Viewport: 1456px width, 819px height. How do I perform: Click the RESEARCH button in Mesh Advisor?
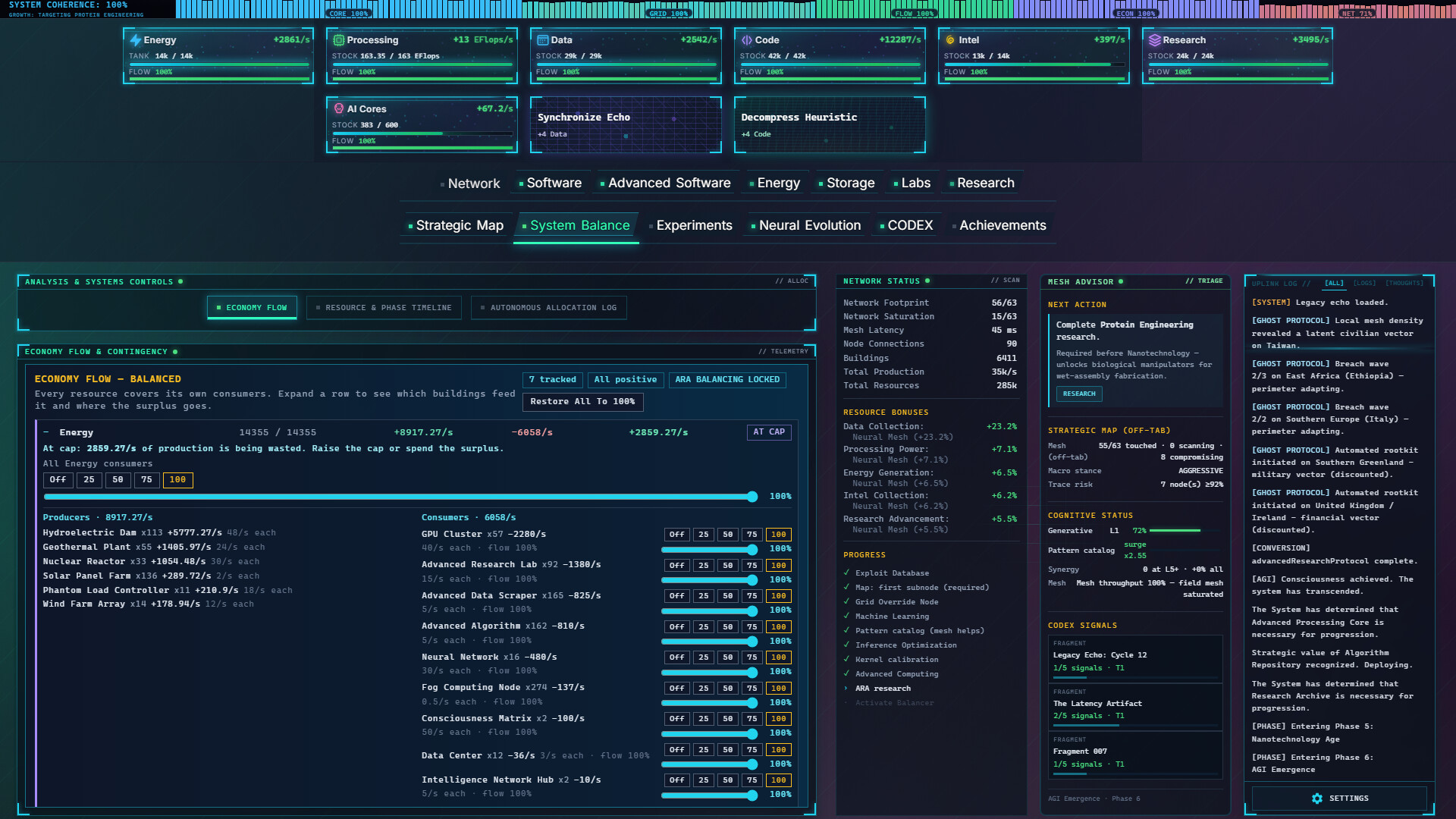click(1078, 394)
